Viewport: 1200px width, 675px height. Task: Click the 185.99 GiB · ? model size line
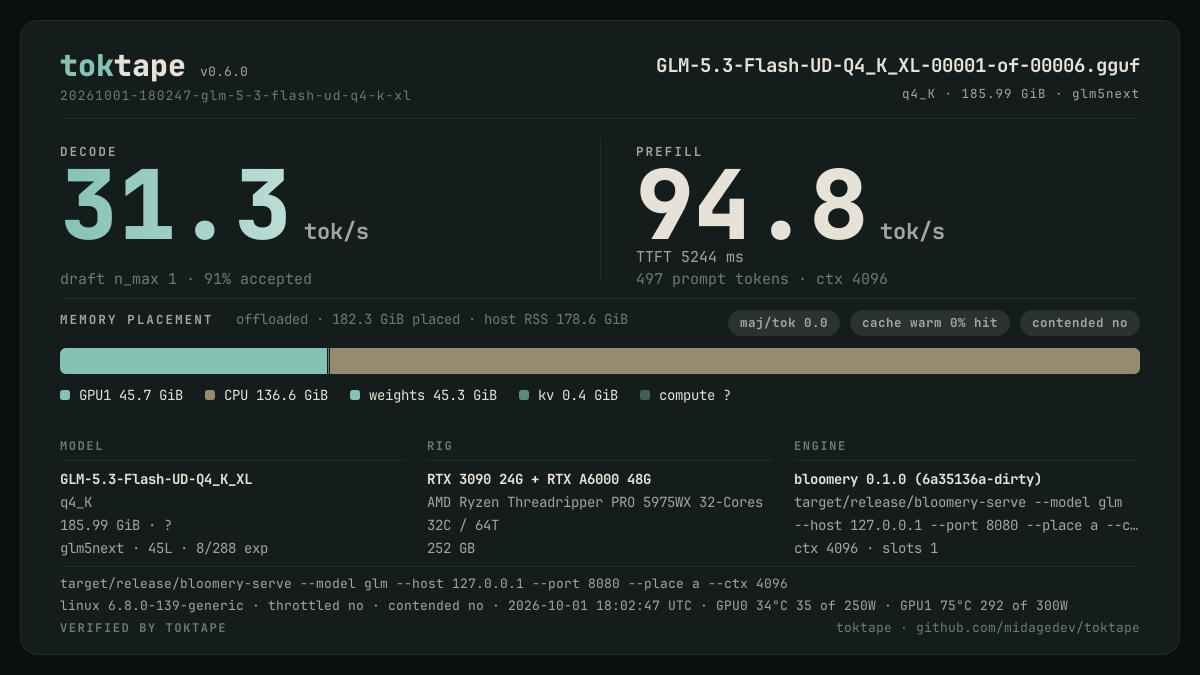pyautogui.click(x=116, y=526)
